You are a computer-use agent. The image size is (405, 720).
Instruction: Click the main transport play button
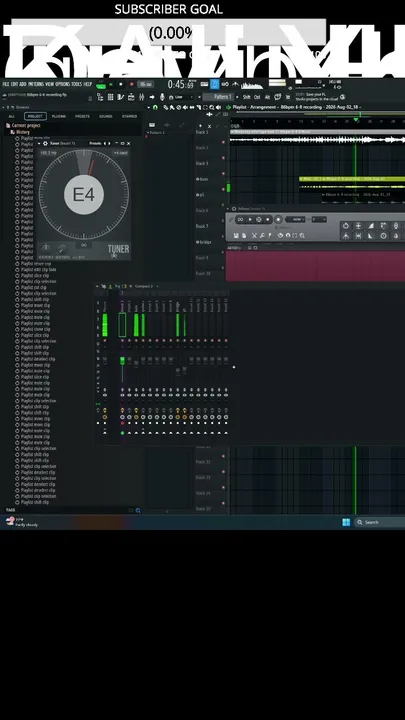[111, 84]
